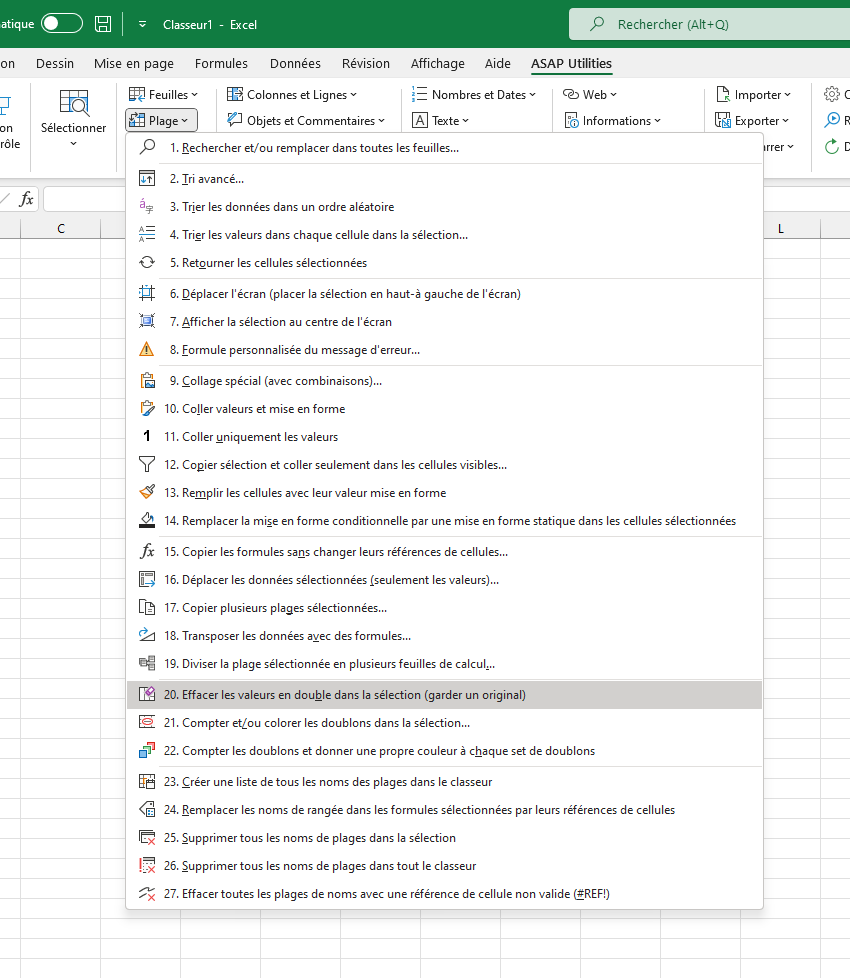Viewport: 850px width, 978px height.
Task: Click the Déplacer l'écran icon
Action: coord(147,293)
